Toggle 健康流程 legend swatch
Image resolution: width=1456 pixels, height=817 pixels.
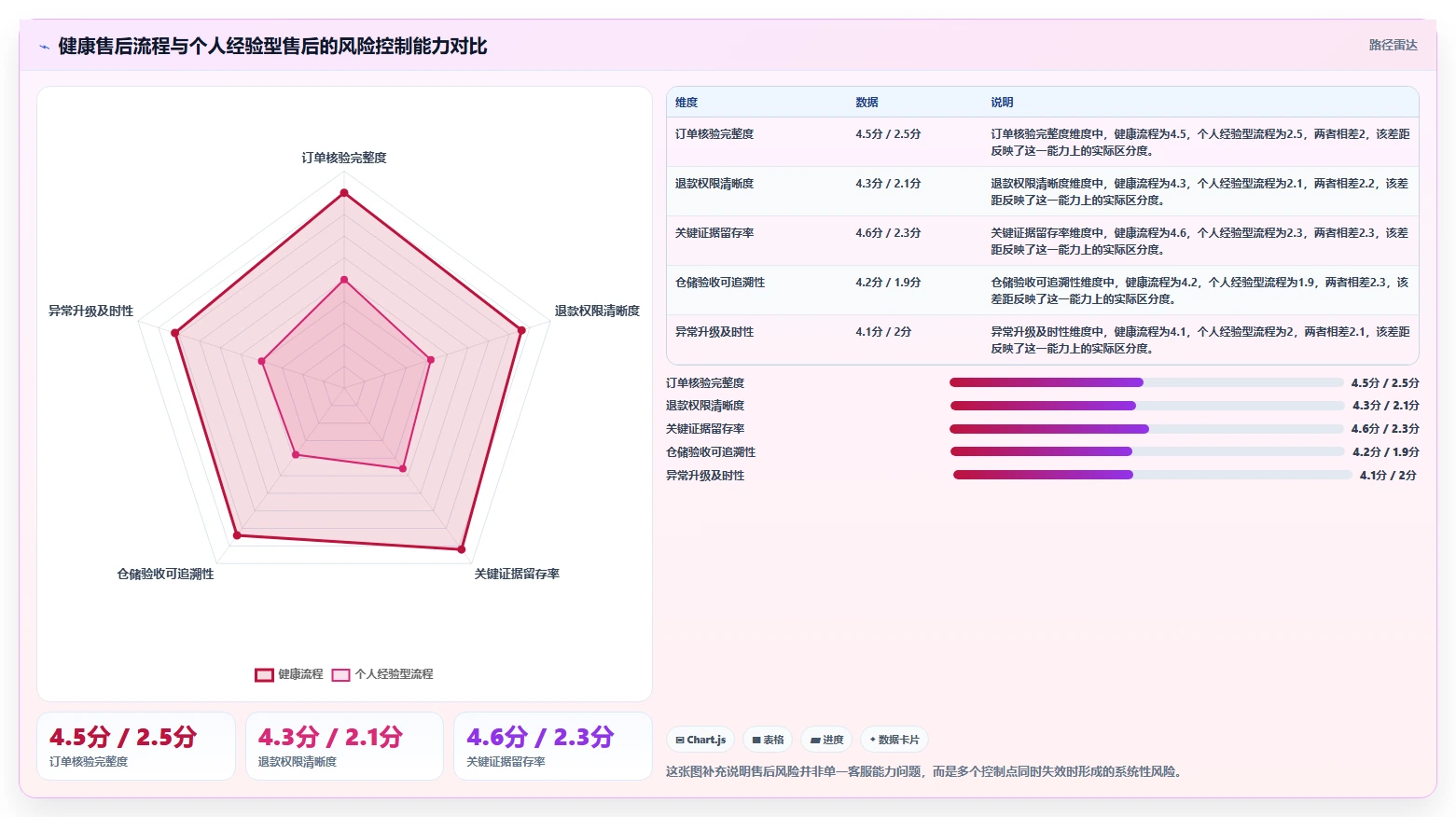tap(264, 674)
